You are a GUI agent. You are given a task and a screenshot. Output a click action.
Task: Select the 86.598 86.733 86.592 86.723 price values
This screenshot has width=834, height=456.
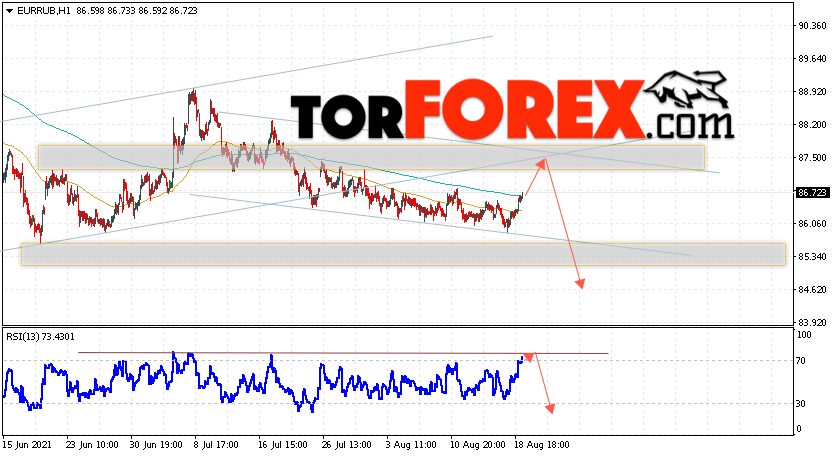pos(137,11)
